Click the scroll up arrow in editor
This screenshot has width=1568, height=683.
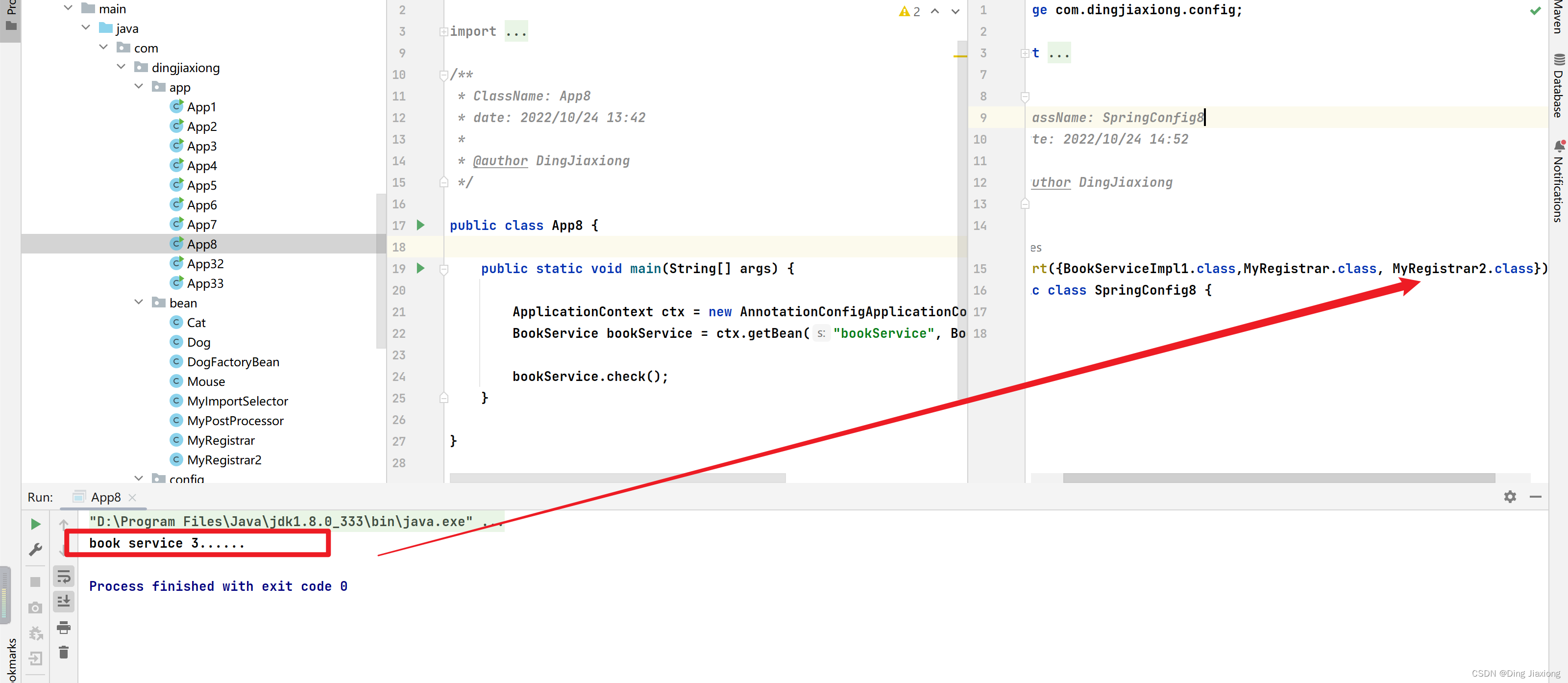point(934,11)
